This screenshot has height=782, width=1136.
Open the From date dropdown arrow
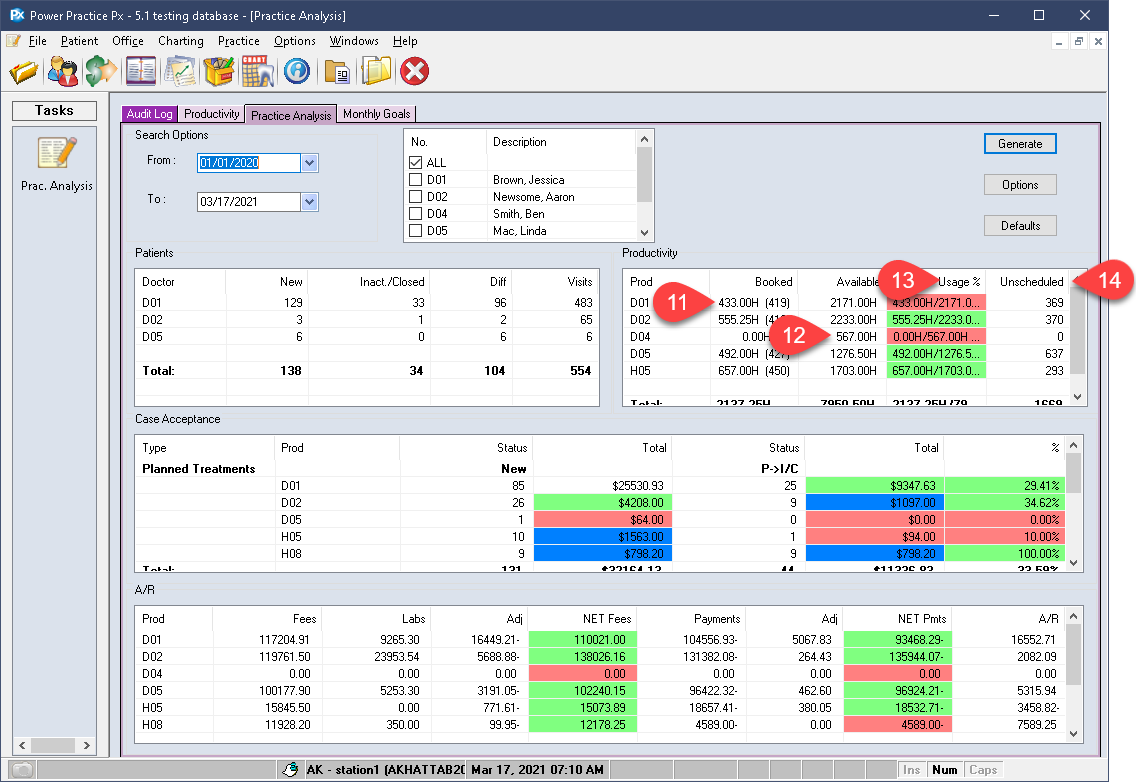click(x=309, y=163)
